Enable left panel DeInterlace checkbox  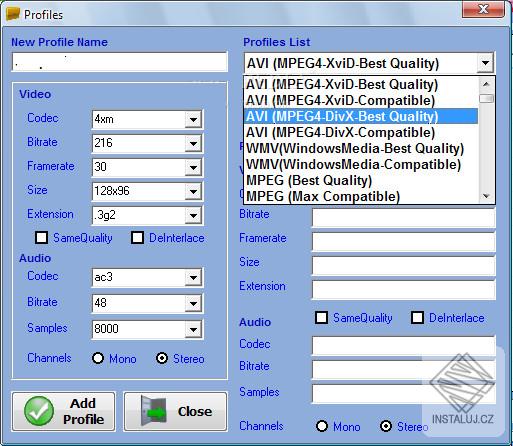coord(137,238)
